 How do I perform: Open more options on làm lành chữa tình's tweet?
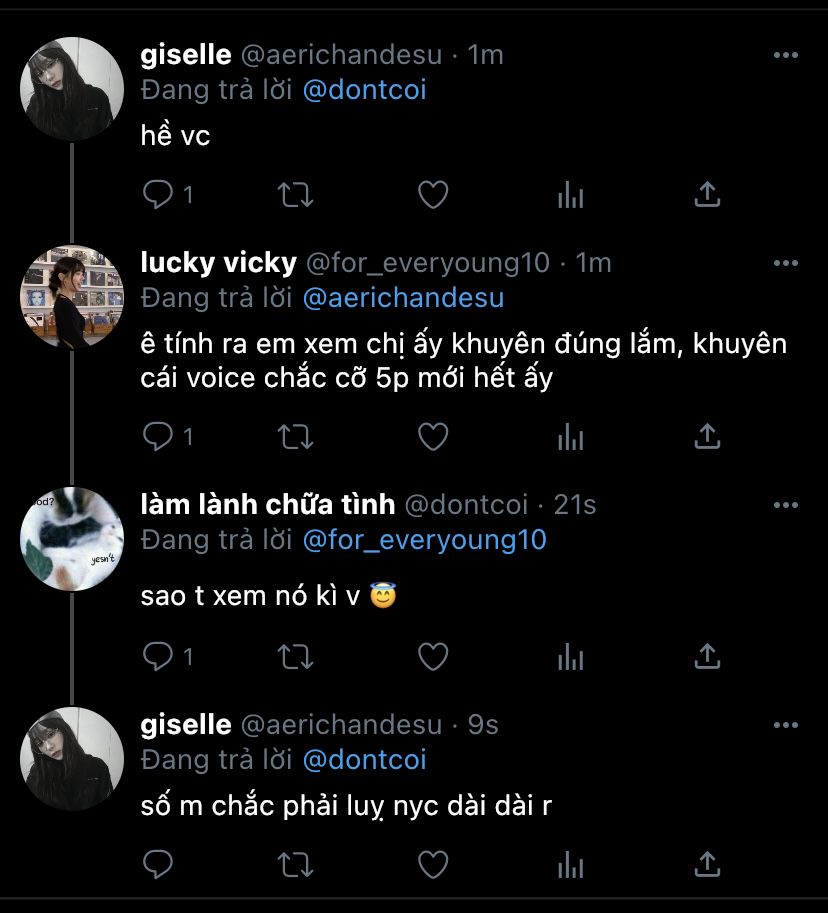click(786, 505)
